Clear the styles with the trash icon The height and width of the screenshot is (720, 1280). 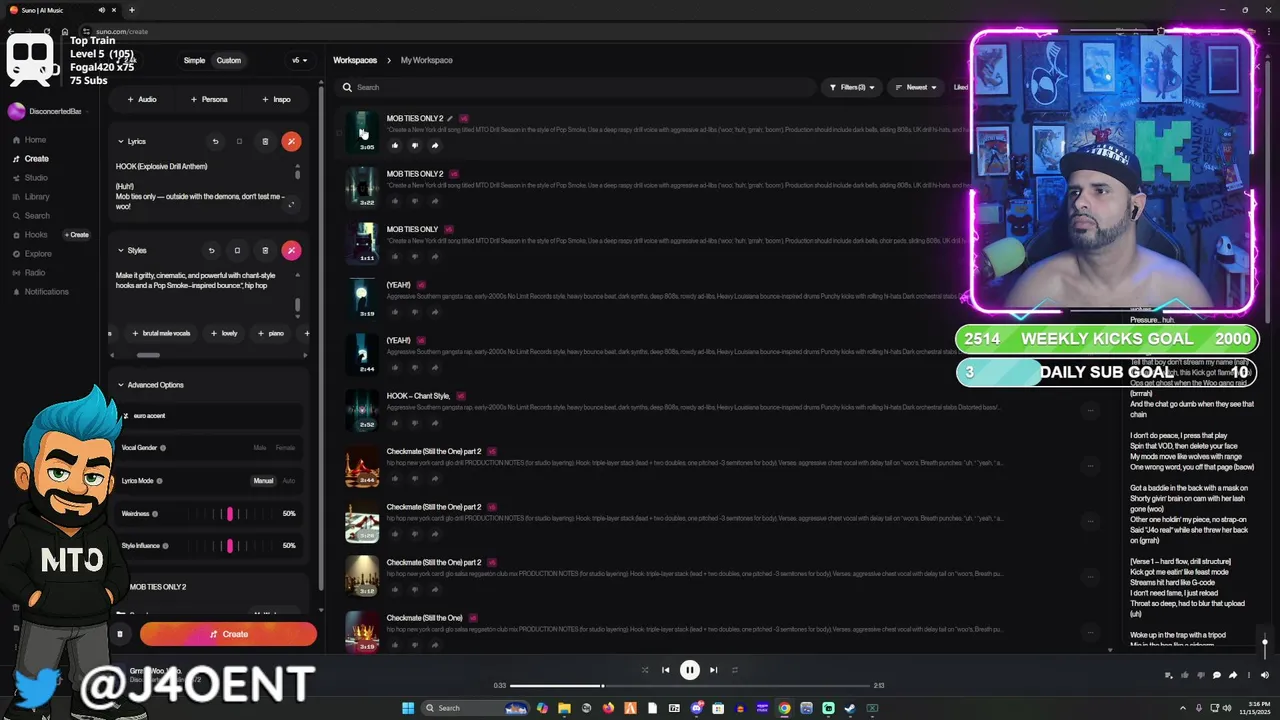click(265, 250)
